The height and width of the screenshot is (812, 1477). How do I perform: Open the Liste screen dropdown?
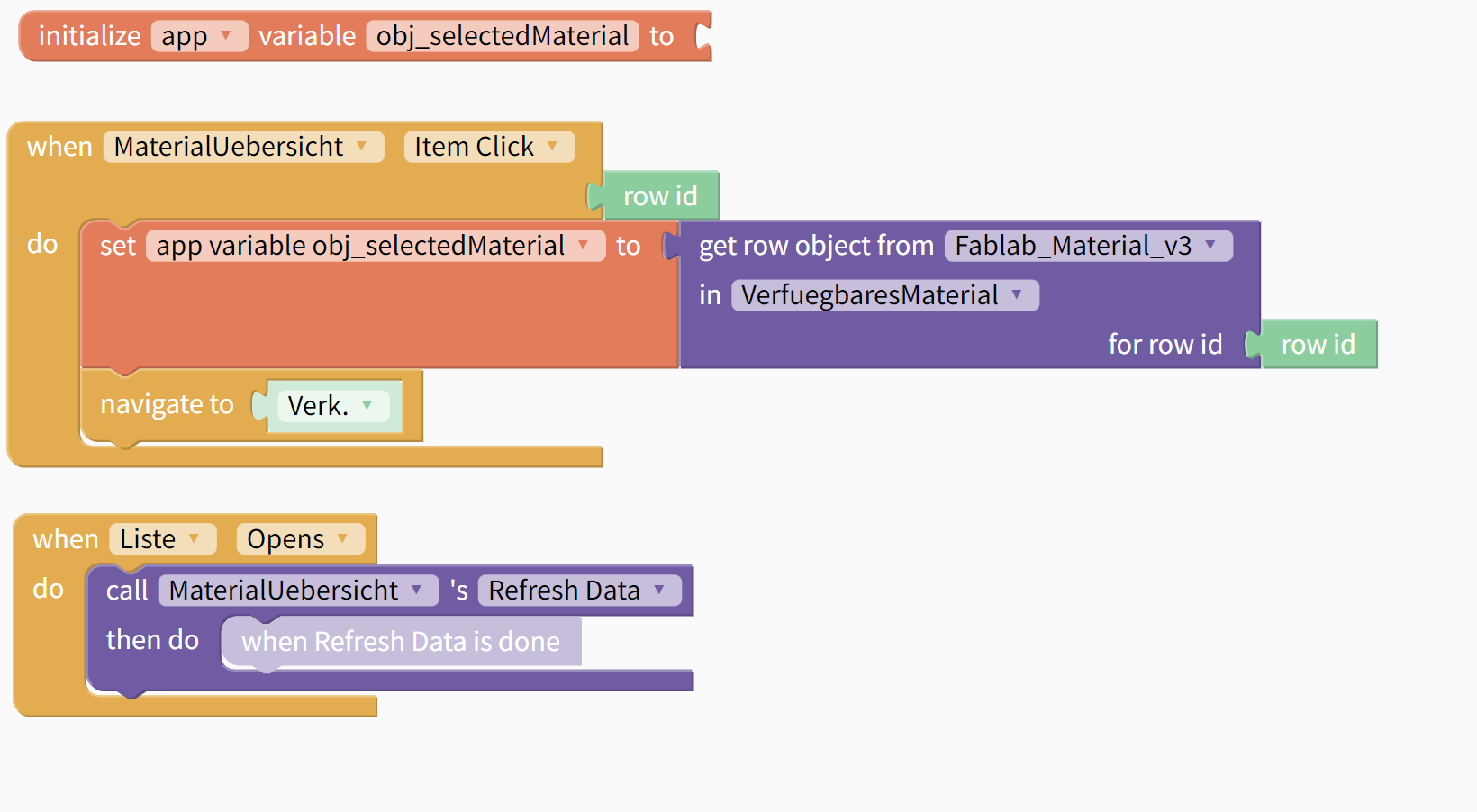[162, 539]
